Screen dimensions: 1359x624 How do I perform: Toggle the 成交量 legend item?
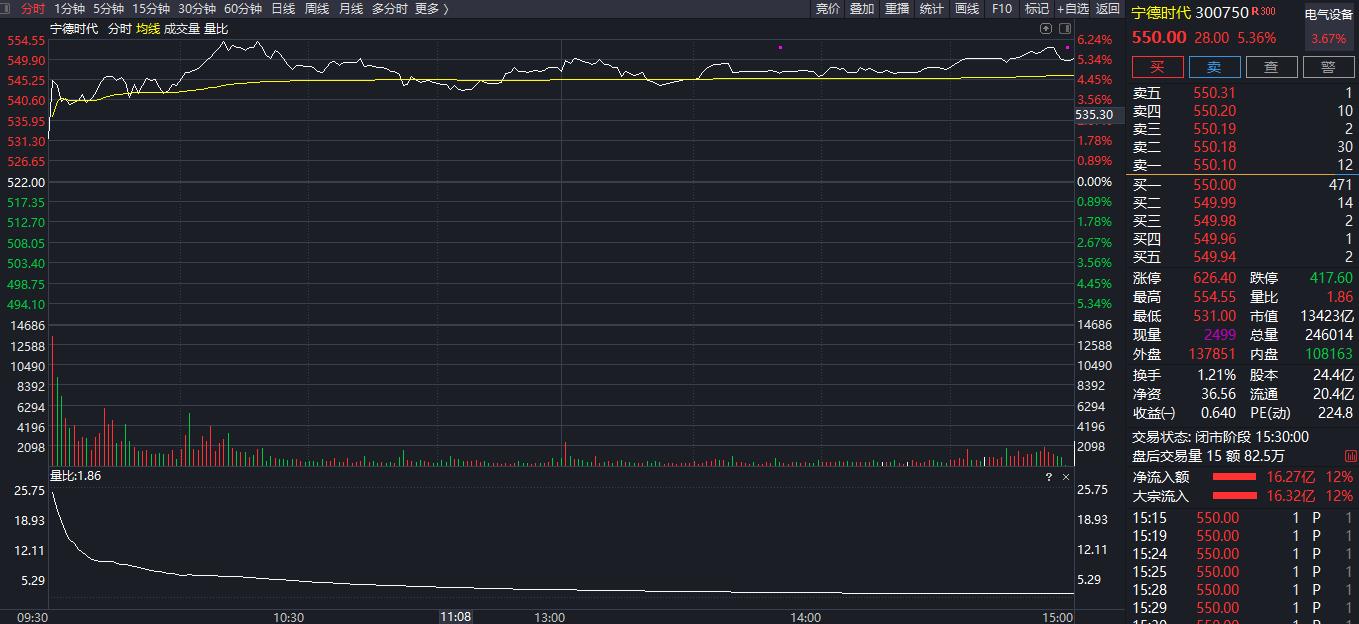[x=182, y=29]
